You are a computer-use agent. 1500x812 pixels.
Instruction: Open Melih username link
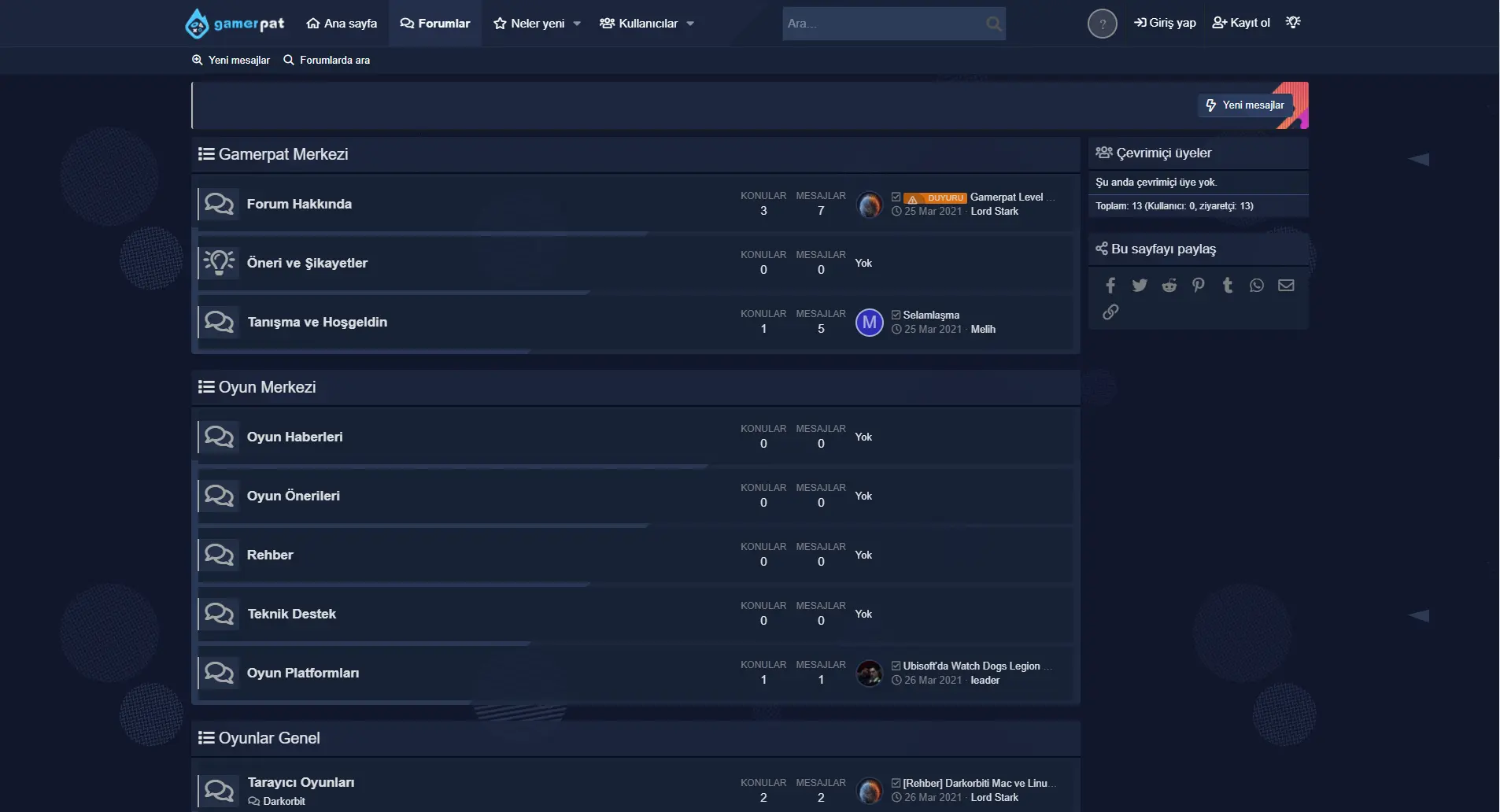983,330
